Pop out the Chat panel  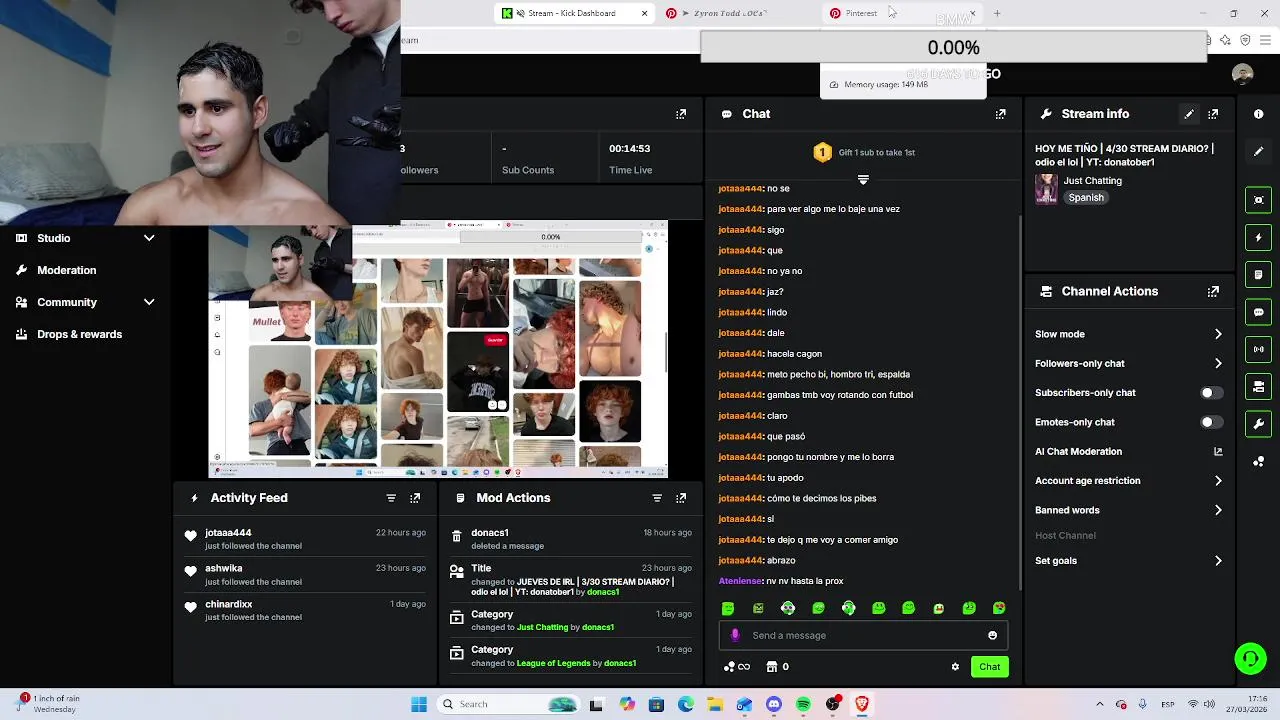[1000, 114]
